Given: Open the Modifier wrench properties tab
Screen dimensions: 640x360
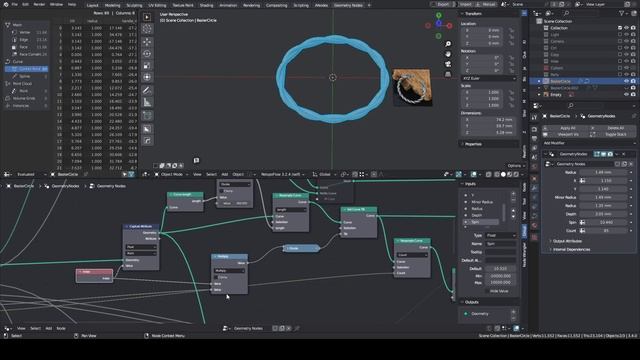Looking at the screenshot, I should (x=534, y=188).
